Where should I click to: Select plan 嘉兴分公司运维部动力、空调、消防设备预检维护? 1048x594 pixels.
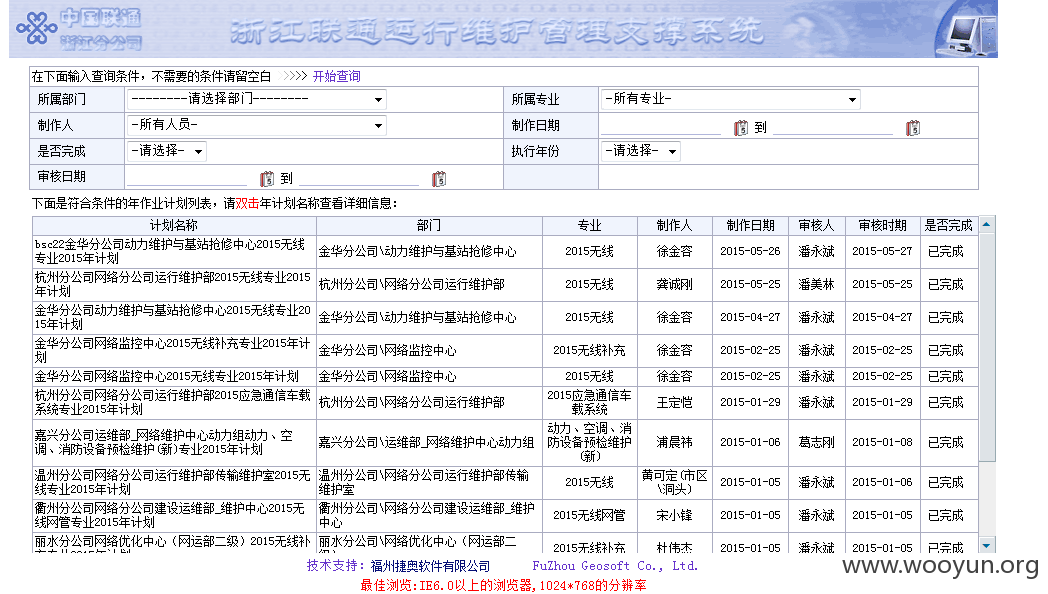coord(174,442)
